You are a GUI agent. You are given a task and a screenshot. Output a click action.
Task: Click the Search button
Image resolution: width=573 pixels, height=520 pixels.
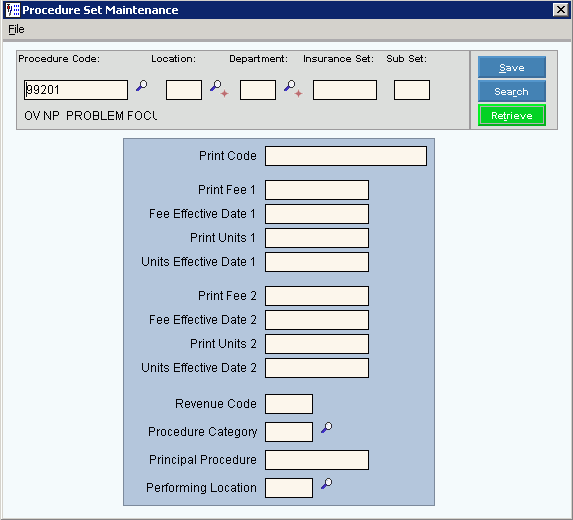pos(512,91)
